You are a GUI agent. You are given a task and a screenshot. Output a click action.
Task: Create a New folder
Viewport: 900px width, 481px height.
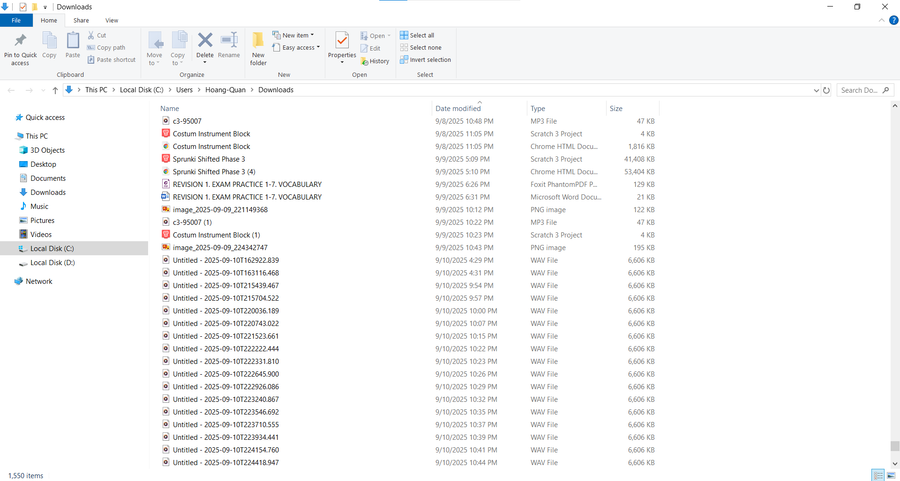[258, 48]
